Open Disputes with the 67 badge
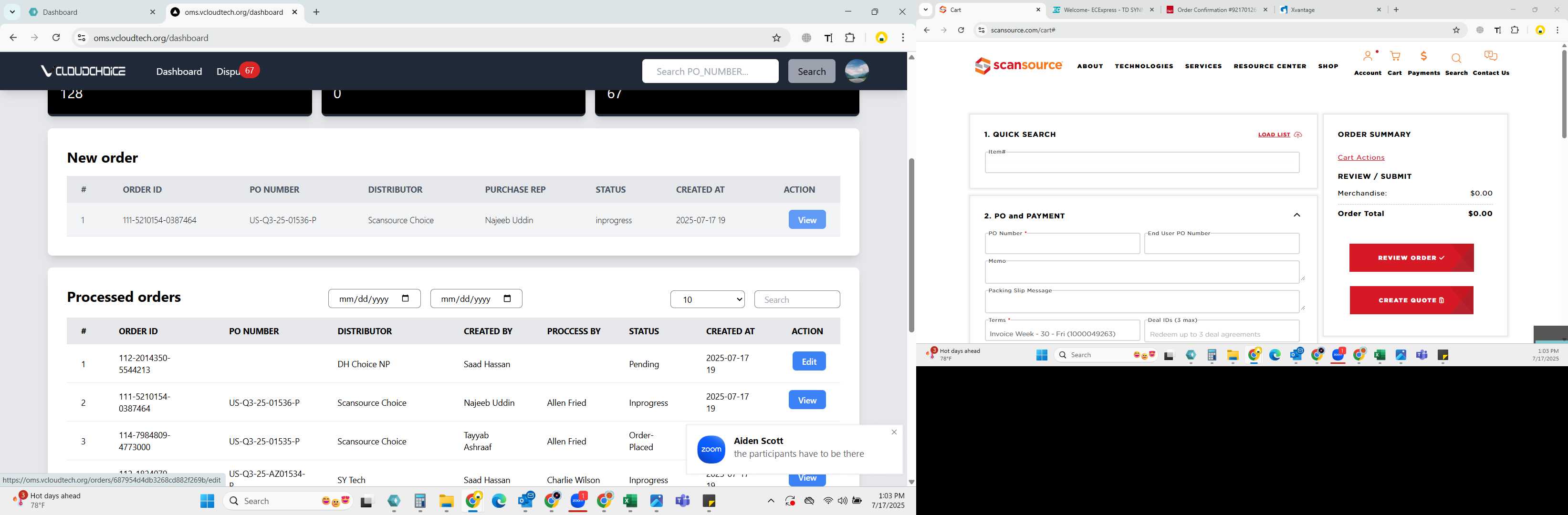Viewport: 1568px width, 515px height. (237, 71)
